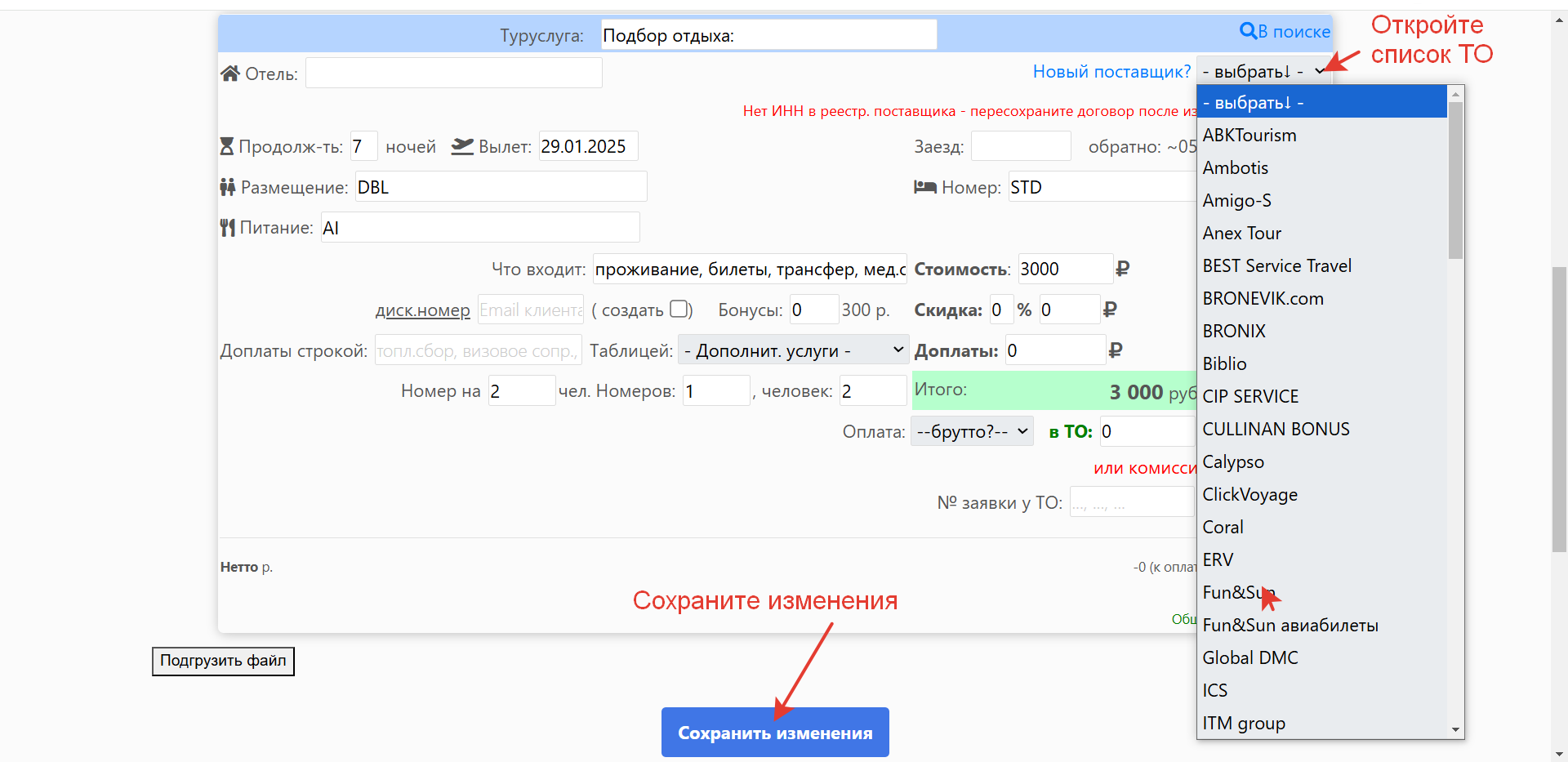Click the 'Подгрузить файл' button
Image resolution: width=1568 pixels, height=762 pixels.
[x=223, y=661]
